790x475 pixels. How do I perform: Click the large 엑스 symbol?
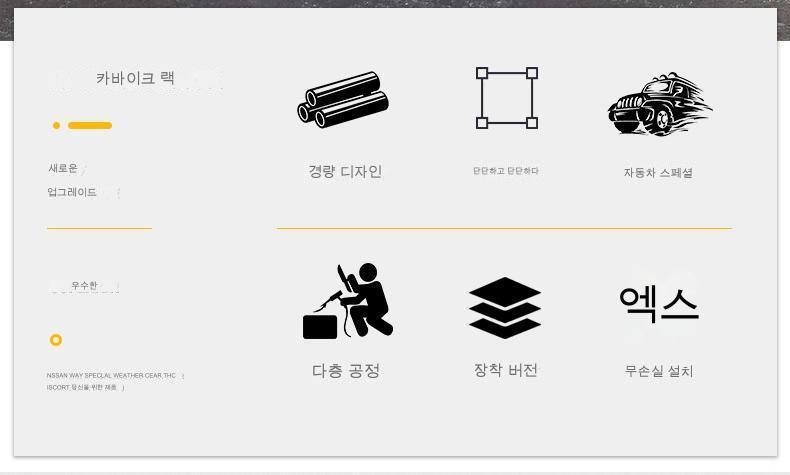[x=659, y=304]
